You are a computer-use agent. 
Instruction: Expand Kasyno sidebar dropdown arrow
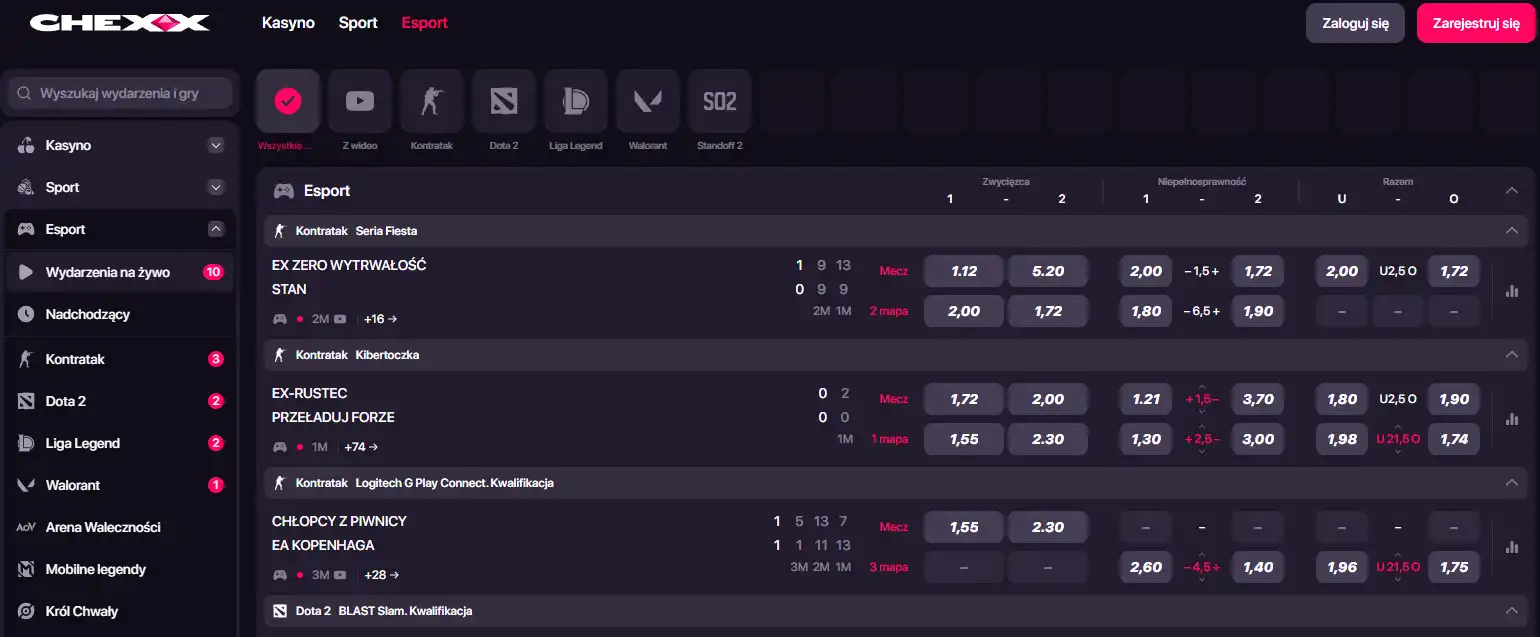[215, 145]
